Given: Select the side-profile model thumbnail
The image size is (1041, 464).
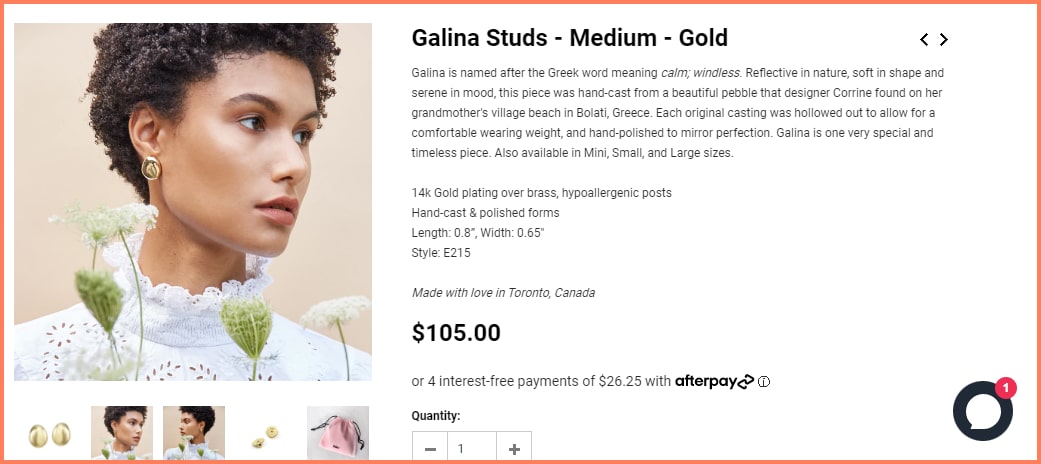Looking at the screenshot, I should [x=194, y=432].
